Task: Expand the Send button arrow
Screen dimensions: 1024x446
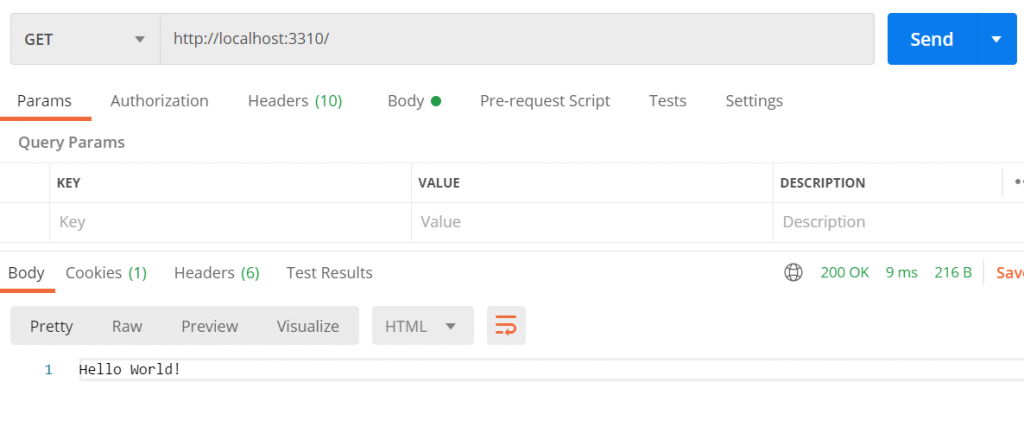Action: pyautogui.click(x=996, y=39)
